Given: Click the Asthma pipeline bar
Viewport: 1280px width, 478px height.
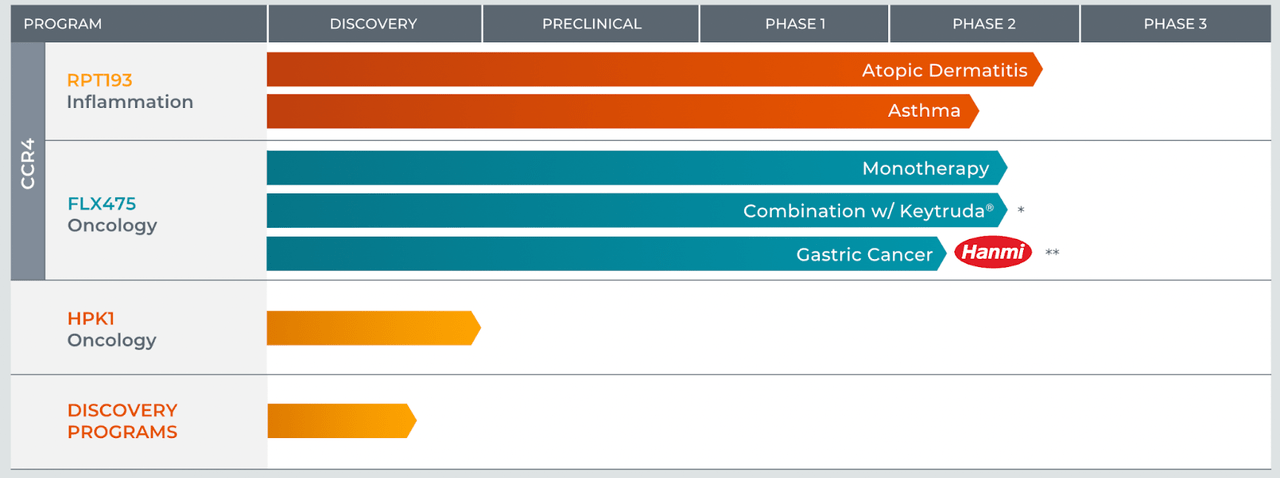Looking at the screenshot, I should (x=620, y=111).
